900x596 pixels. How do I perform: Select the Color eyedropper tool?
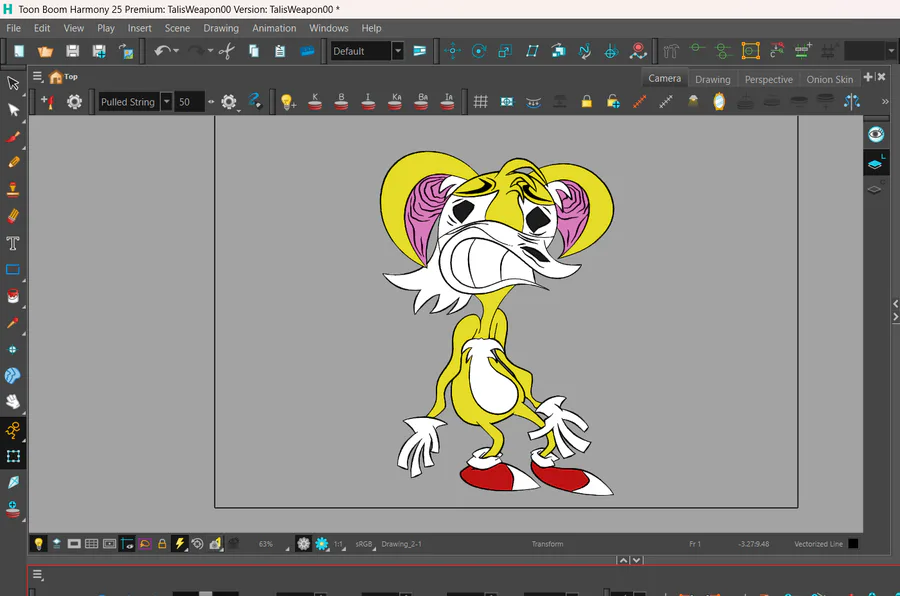coord(13,323)
